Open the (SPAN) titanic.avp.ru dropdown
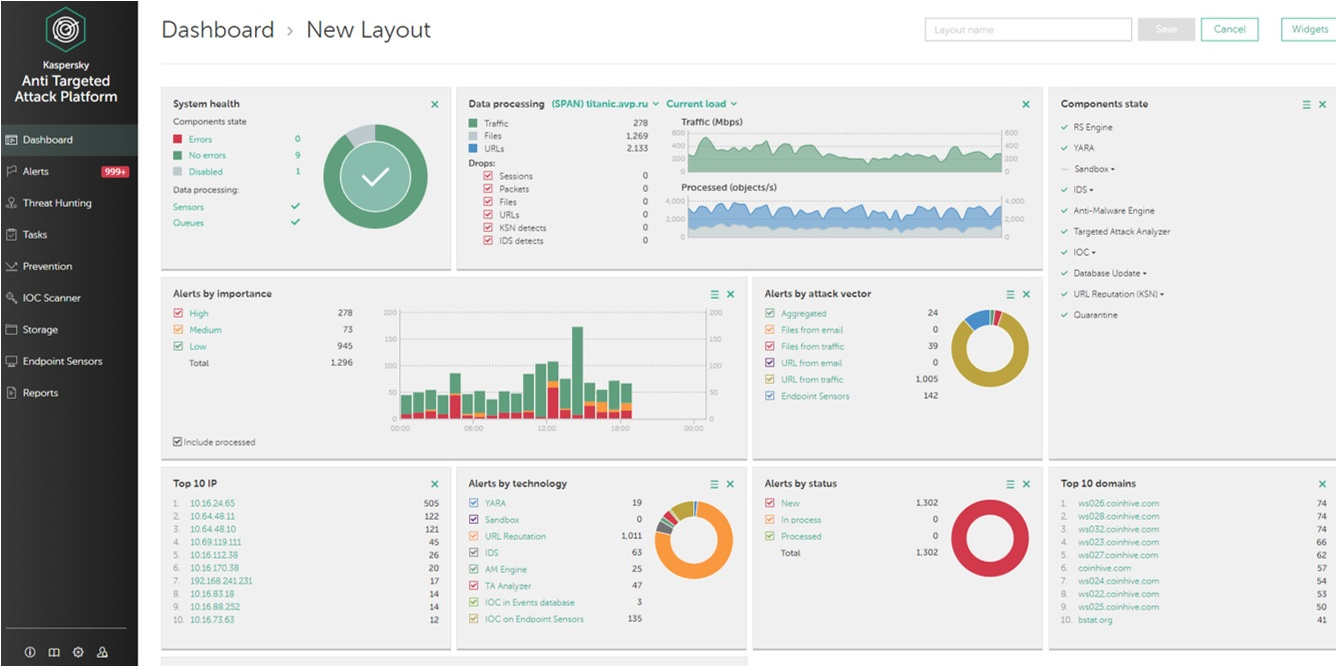The width and height of the screenshot is (1336, 666). click(605, 104)
